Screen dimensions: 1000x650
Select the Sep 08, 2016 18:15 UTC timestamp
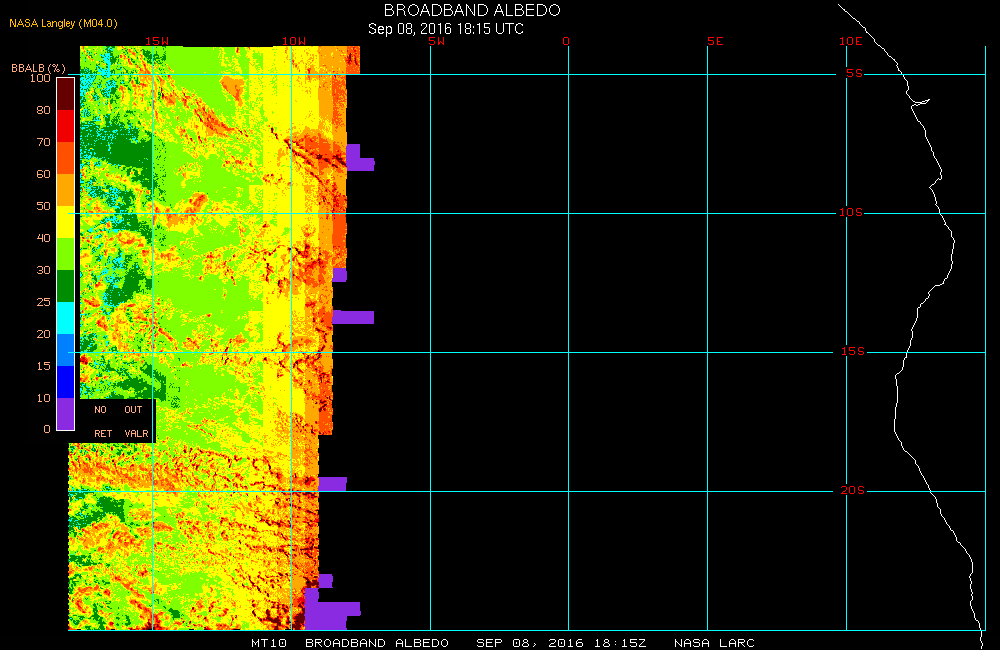pos(446,29)
